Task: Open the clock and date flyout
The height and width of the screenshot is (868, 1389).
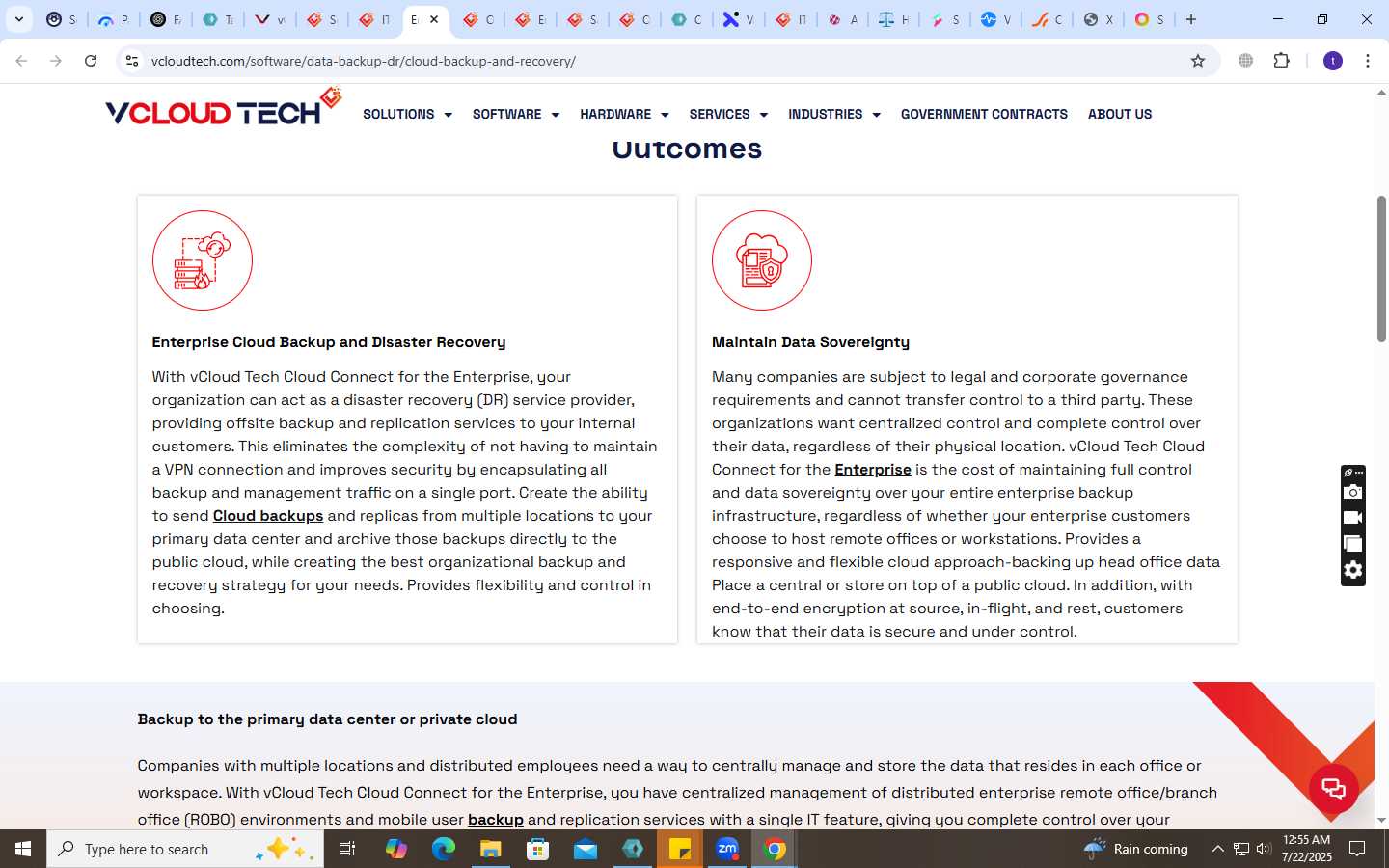Action: click(x=1307, y=849)
